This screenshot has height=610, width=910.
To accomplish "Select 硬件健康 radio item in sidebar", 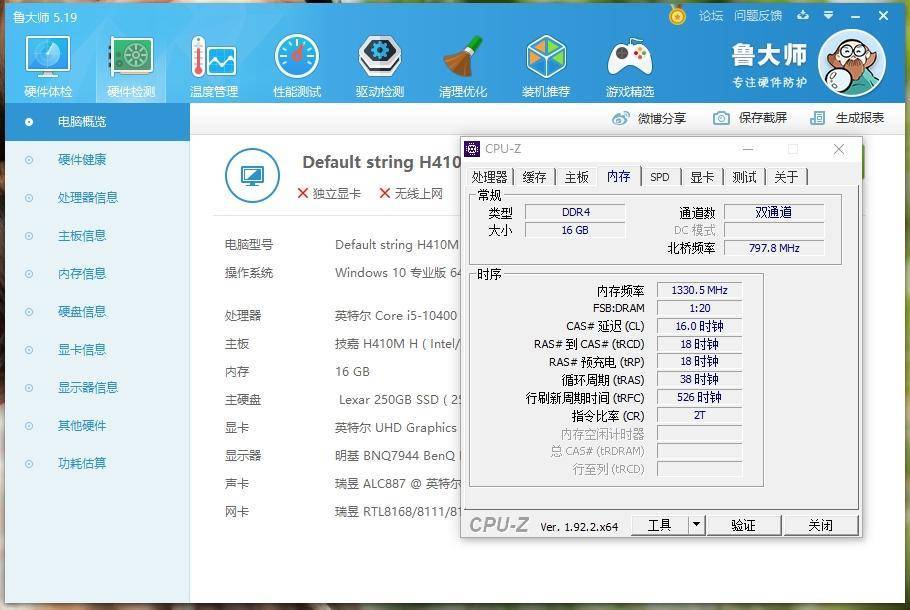I will point(29,160).
